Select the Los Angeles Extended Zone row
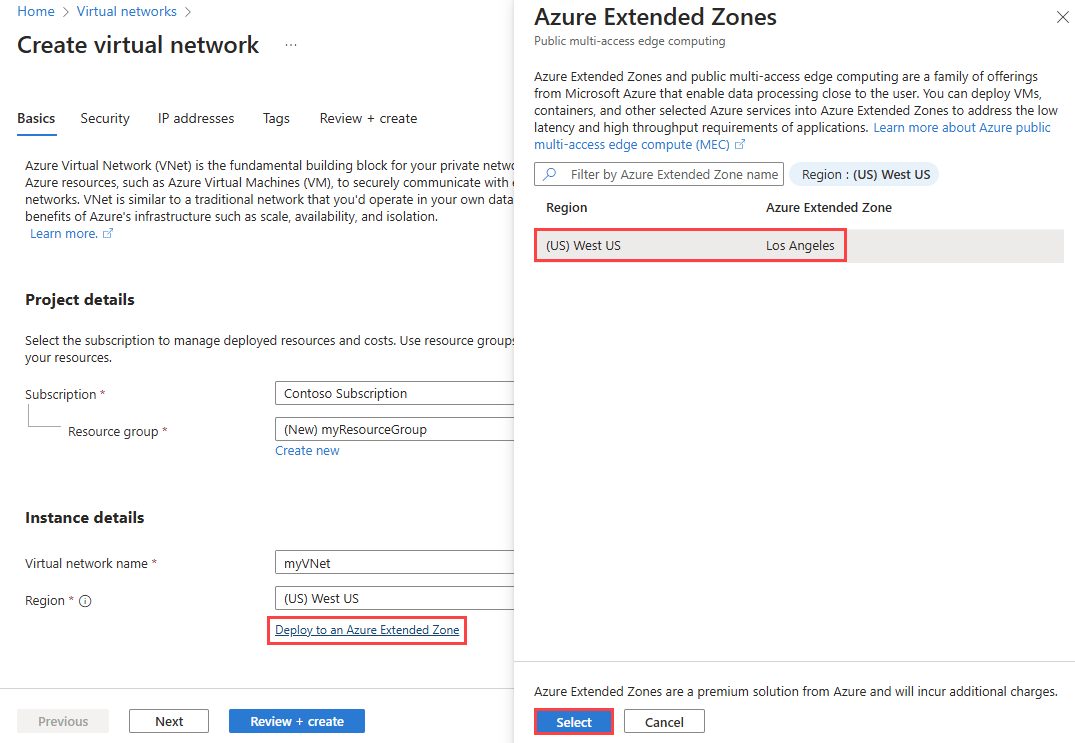The height and width of the screenshot is (743, 1075). (x=689, y=245)
